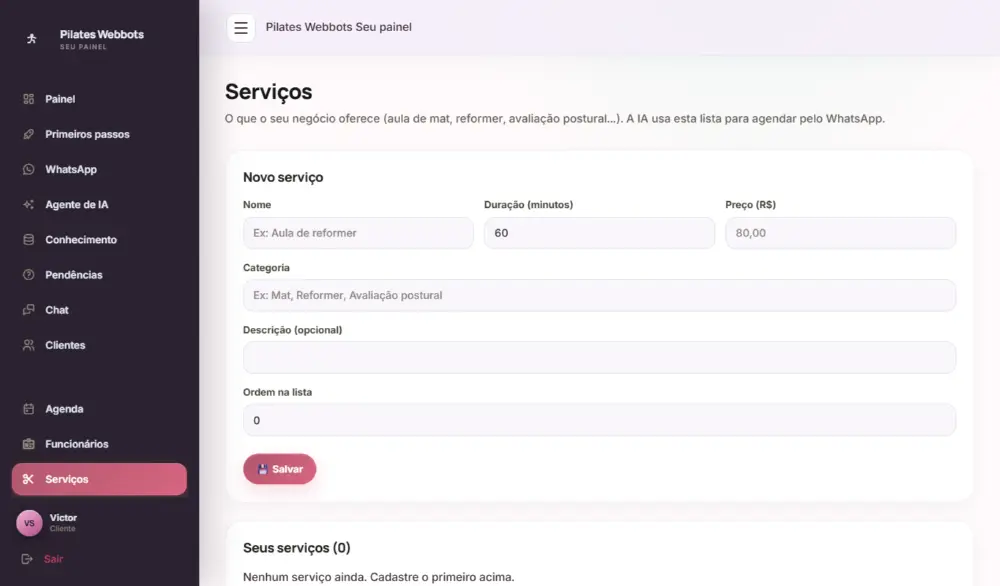Click the Chat bubbles icon
Image resolution: width=1000 pixels, height=586 pixels.
pyautogui.click(x=29, y=310)
